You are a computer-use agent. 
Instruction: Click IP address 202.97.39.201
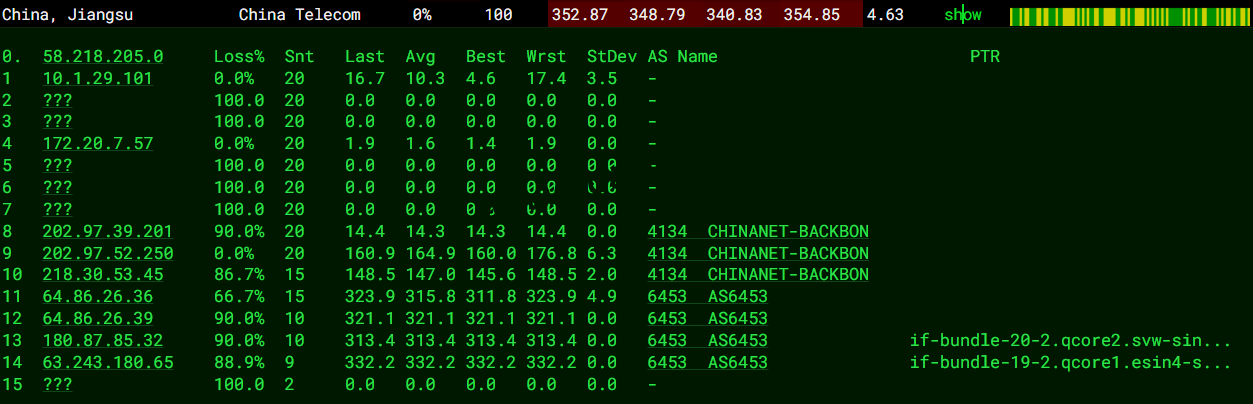click(x=107, y=231)
